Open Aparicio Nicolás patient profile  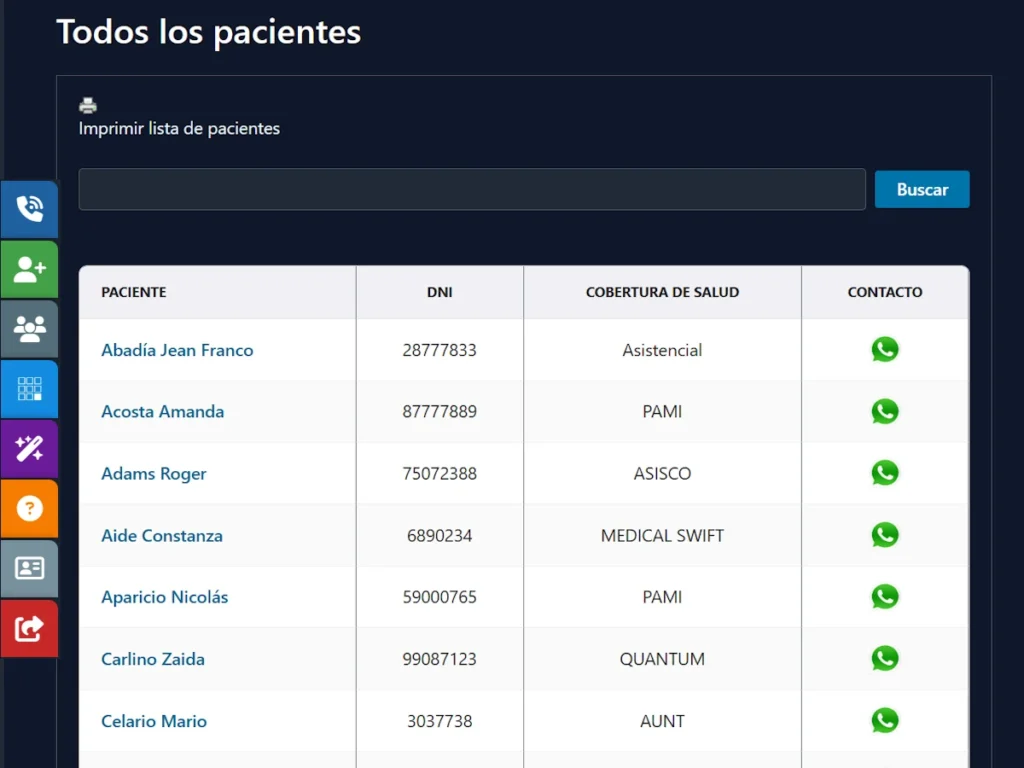[x=165, y=597]
